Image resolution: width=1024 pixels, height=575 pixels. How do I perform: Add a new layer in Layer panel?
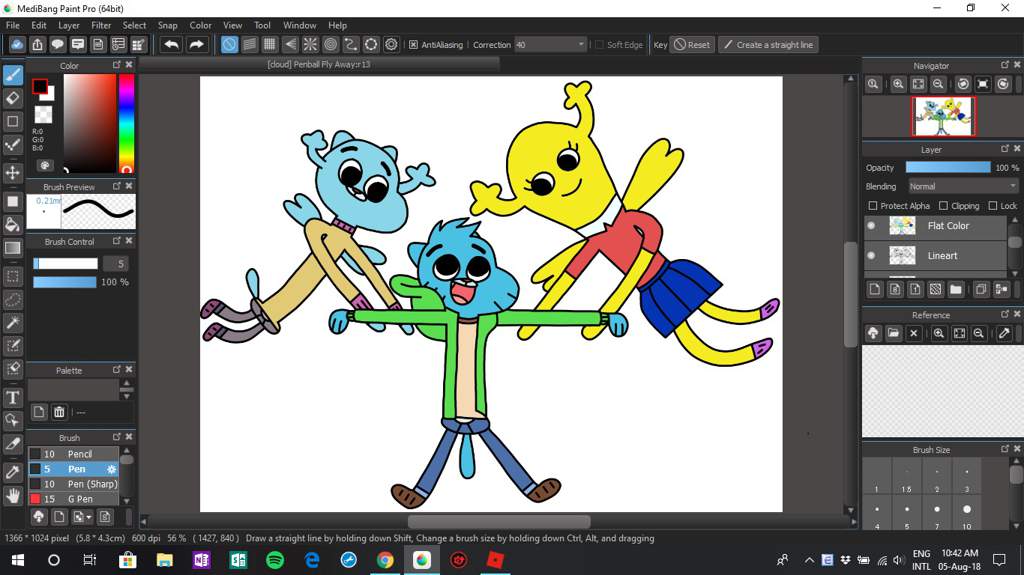(875, 289)
